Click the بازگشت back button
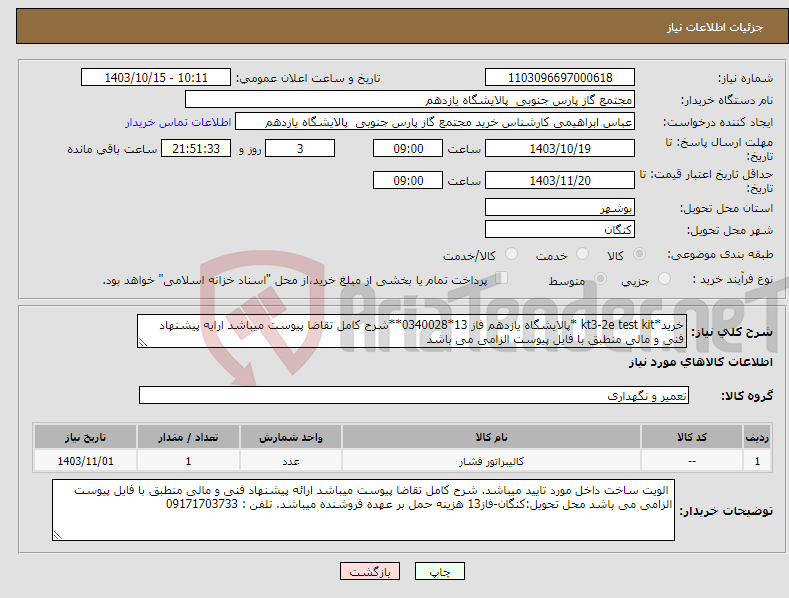 370,571
